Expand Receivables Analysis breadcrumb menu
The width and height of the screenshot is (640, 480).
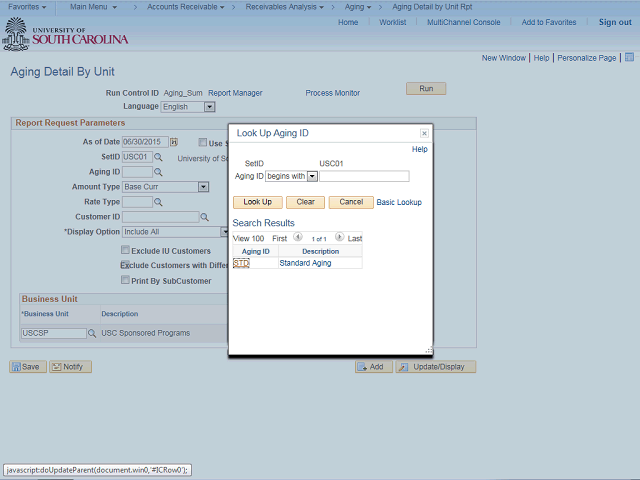coord(284,7)
